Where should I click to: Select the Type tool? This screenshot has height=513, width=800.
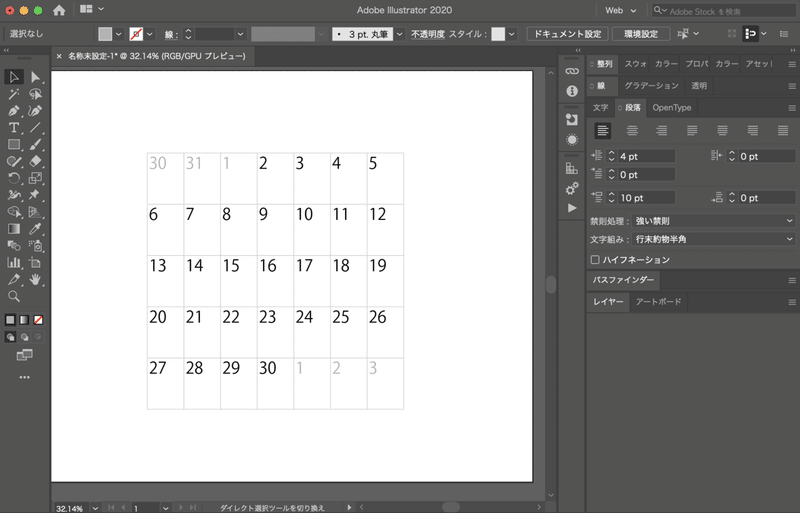pos(14,128)
